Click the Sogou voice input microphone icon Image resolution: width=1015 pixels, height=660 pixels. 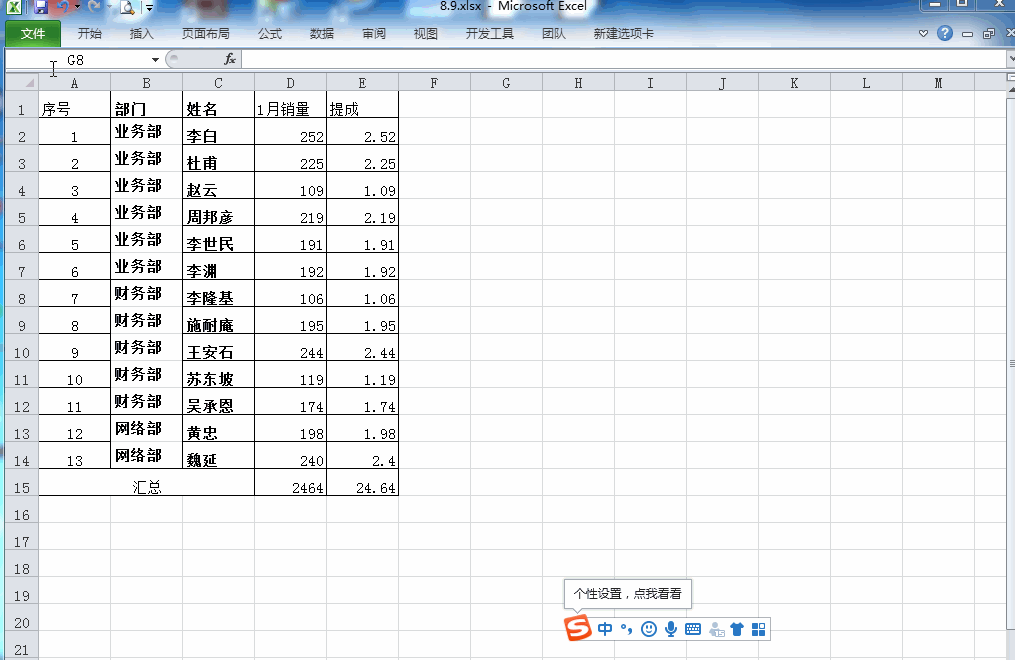point(670,628)
